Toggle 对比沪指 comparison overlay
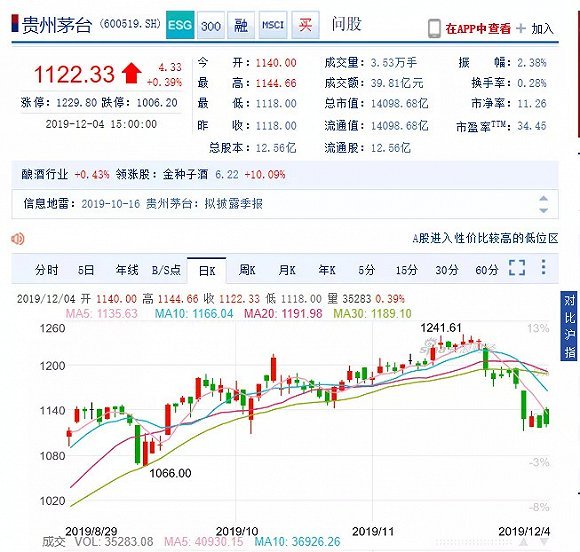Screen dimensions: 580x552 point(570,326)
